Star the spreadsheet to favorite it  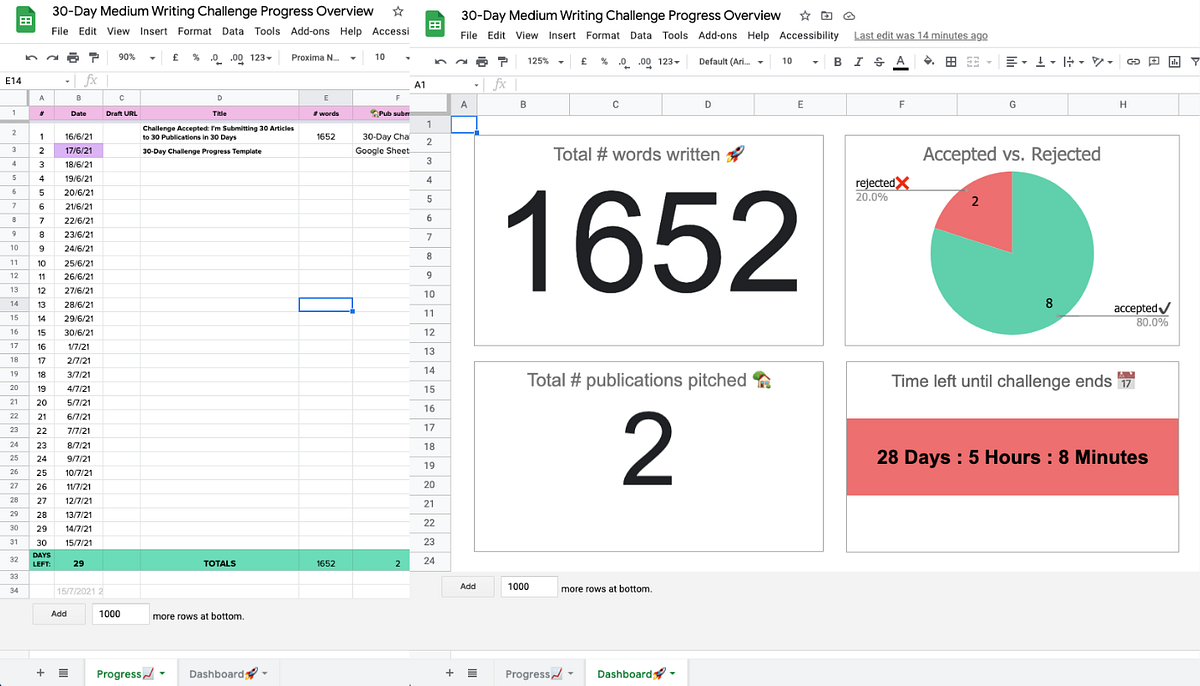tap(804, 16)
